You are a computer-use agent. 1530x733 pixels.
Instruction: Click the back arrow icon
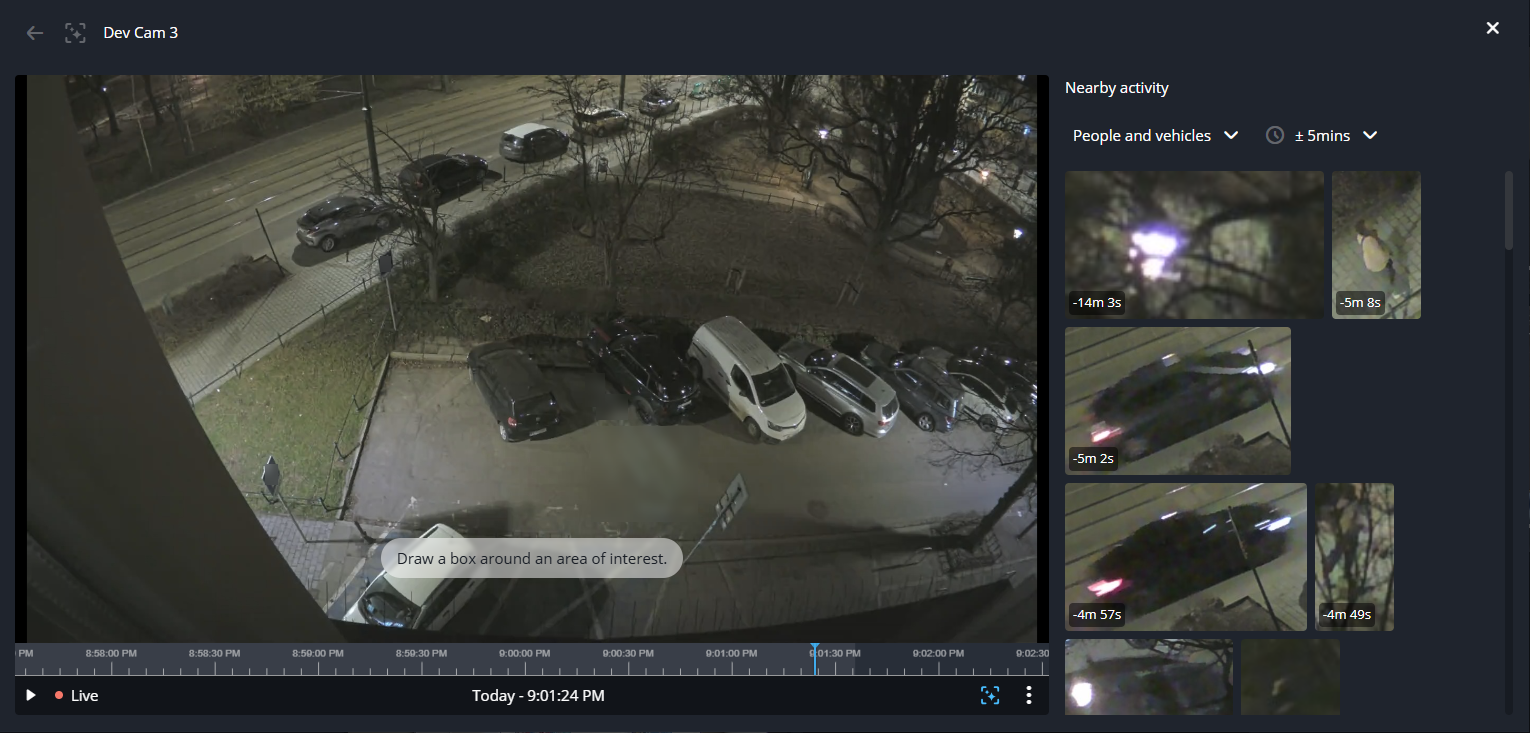(35, 33)
